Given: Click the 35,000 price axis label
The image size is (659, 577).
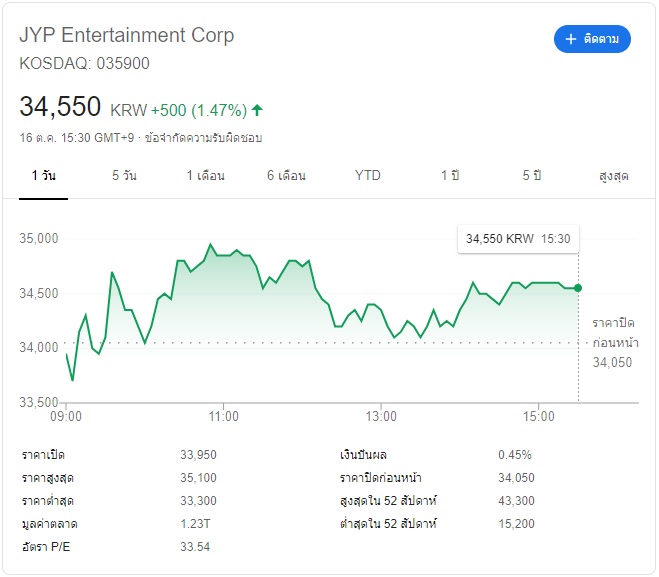Looking at the screenshot, I should point(39,239).
